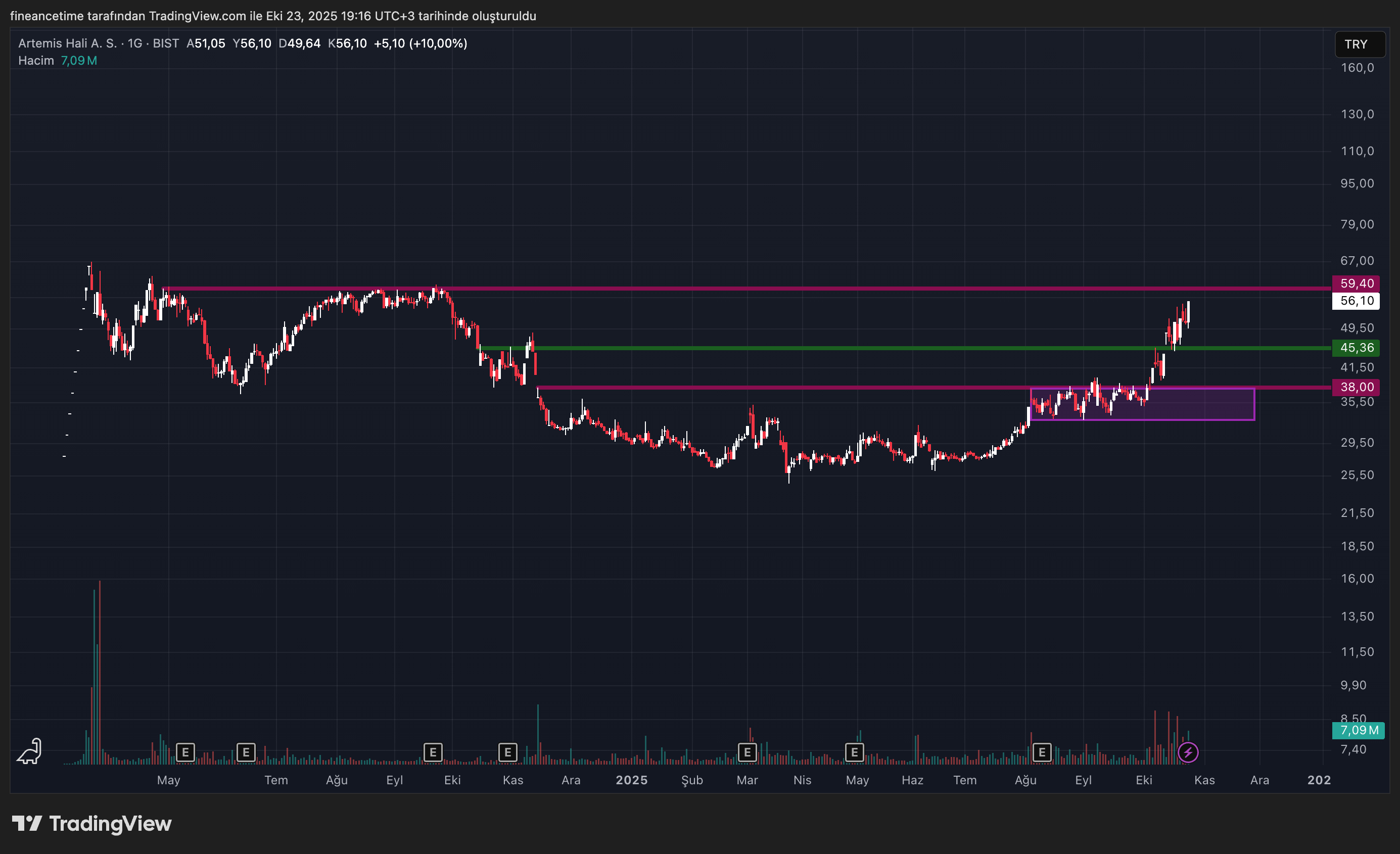Click the E earnings marker above Kas
This screenshot has height=854, width=1400.
click(x=507, y=752)
